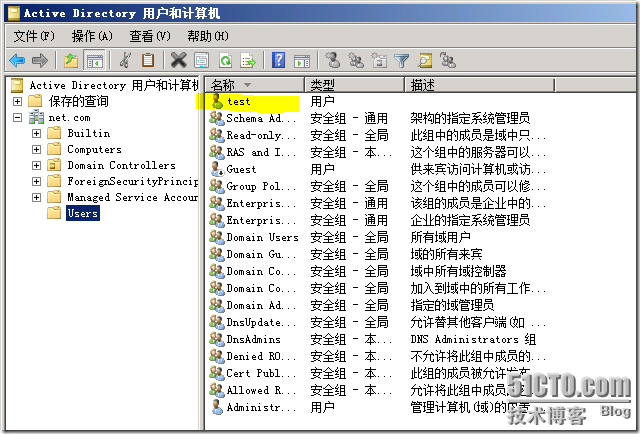Go up one level with folder icon

tap(71, 61)
